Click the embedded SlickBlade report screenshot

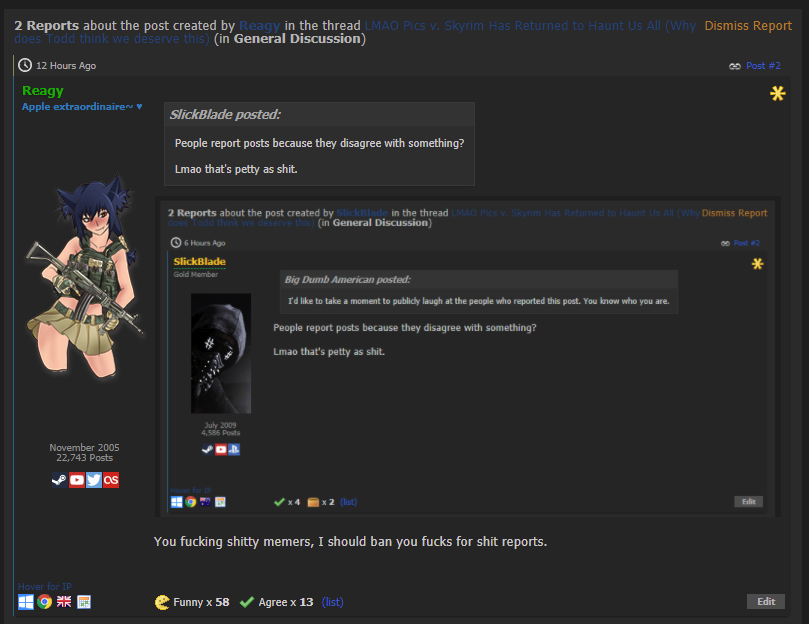(467, 357)
